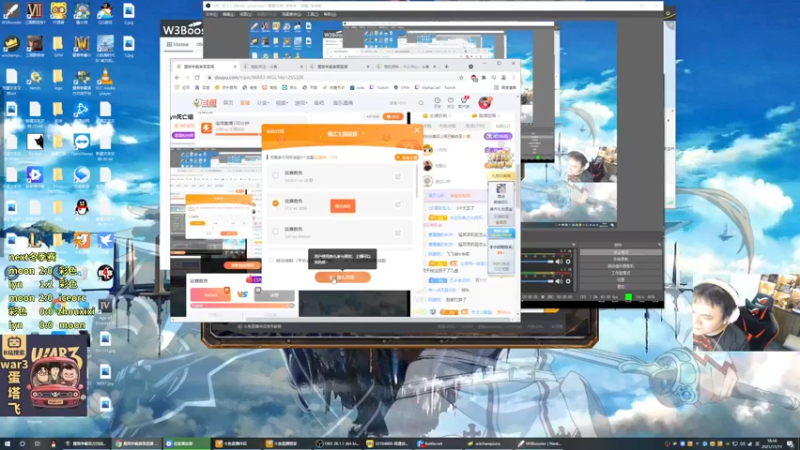
Task: Close the orange prediction dialog
Action: click(417, 131)
